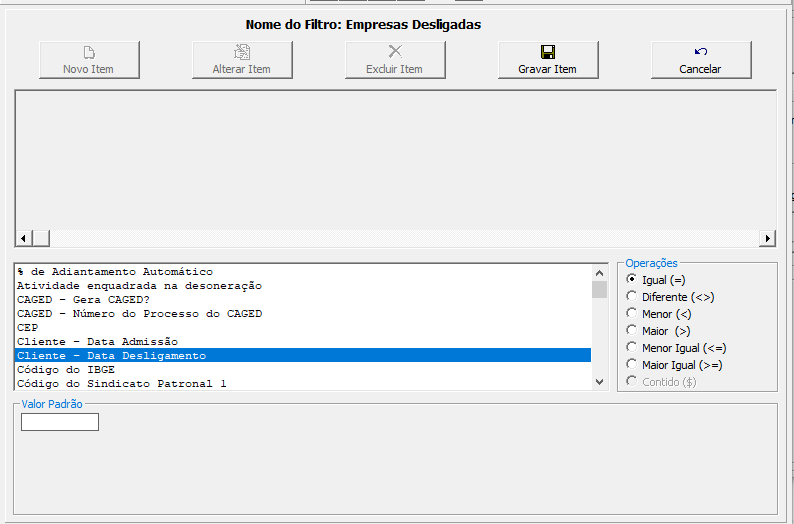The image size is (794, 524).
Task: Select 'CAGED - Gera CAGED?' row
Action: 303,300
